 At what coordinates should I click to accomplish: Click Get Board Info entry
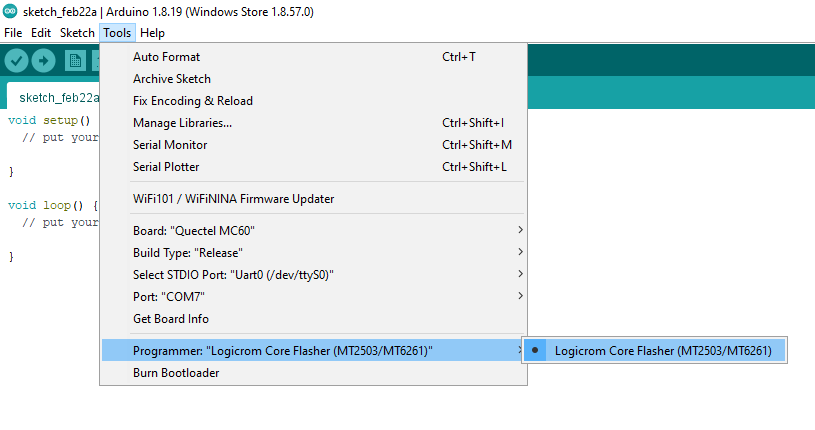314,318
